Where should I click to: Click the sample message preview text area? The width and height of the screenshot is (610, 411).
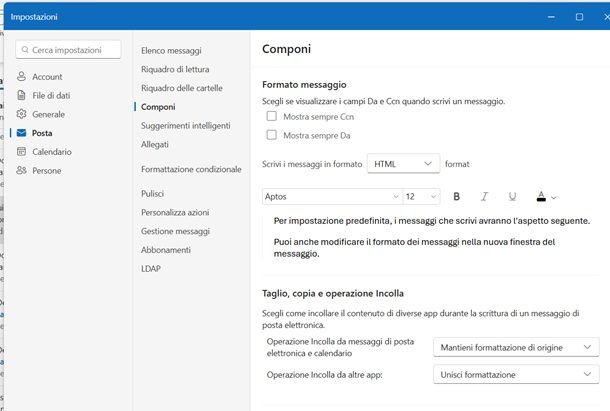coord(432,237)
